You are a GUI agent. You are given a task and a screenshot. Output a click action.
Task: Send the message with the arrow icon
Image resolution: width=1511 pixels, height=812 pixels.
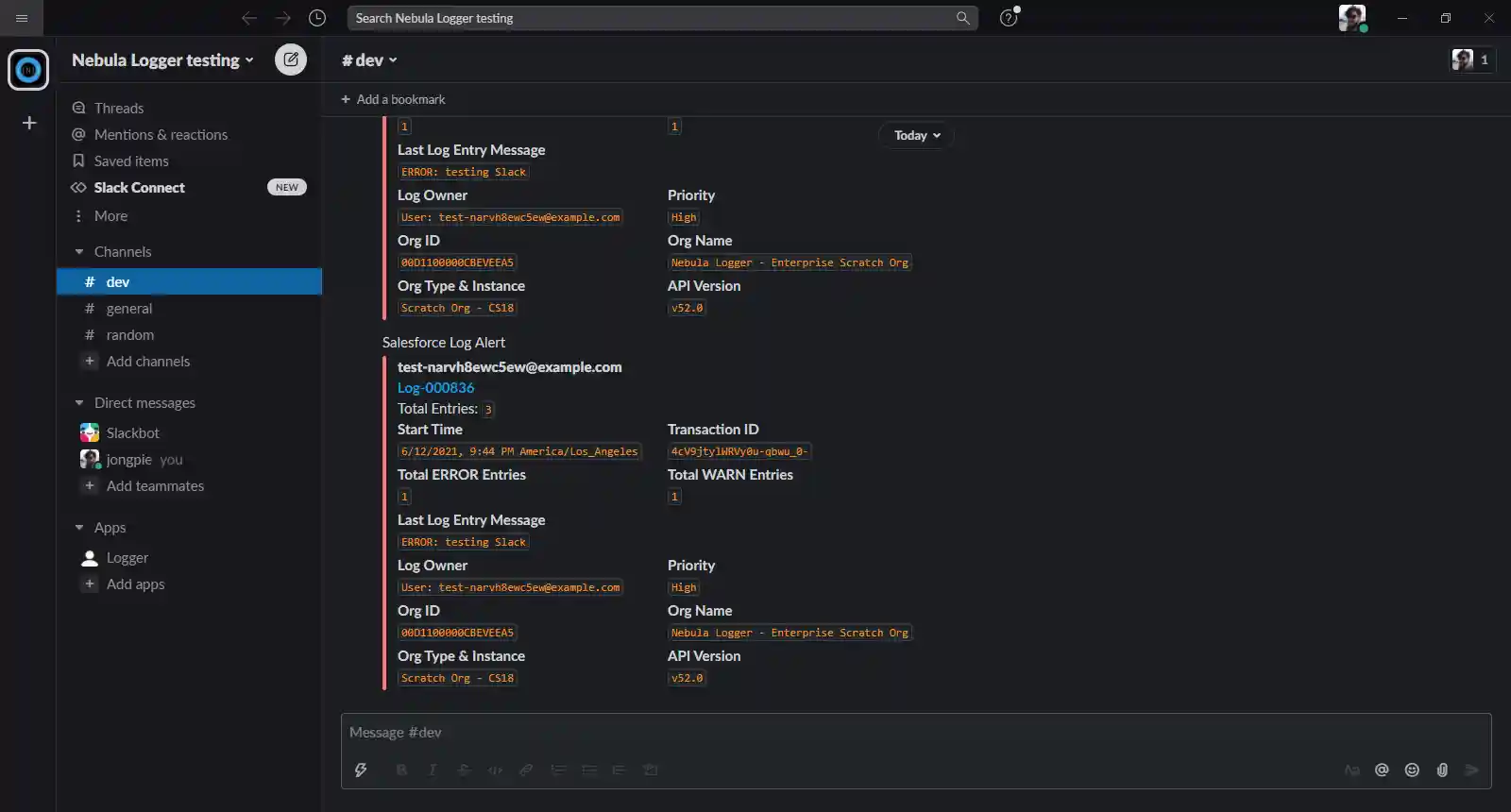coord(1471,770)
